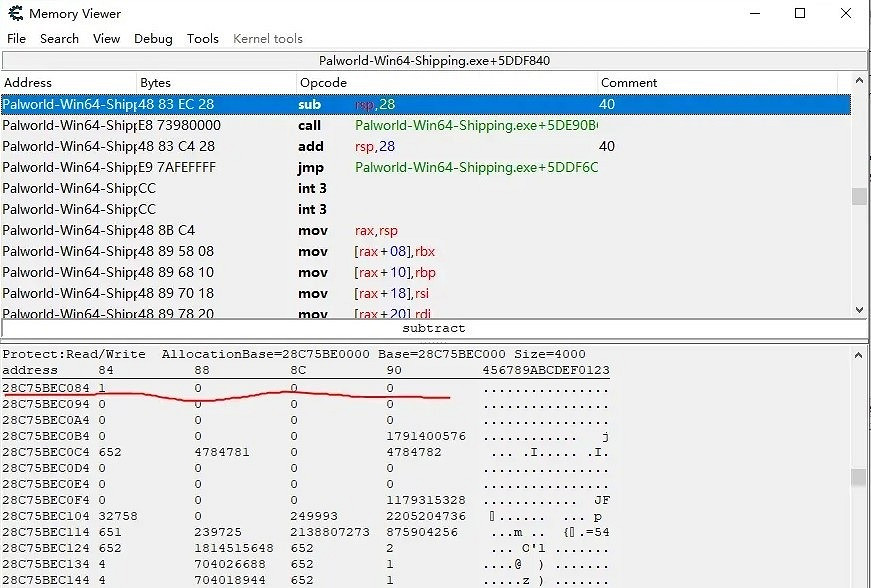Click the Cheat Engine icon in title bar
Image resolution: width=871 pixels, height=588 pixels.
(x=15, y=14)
